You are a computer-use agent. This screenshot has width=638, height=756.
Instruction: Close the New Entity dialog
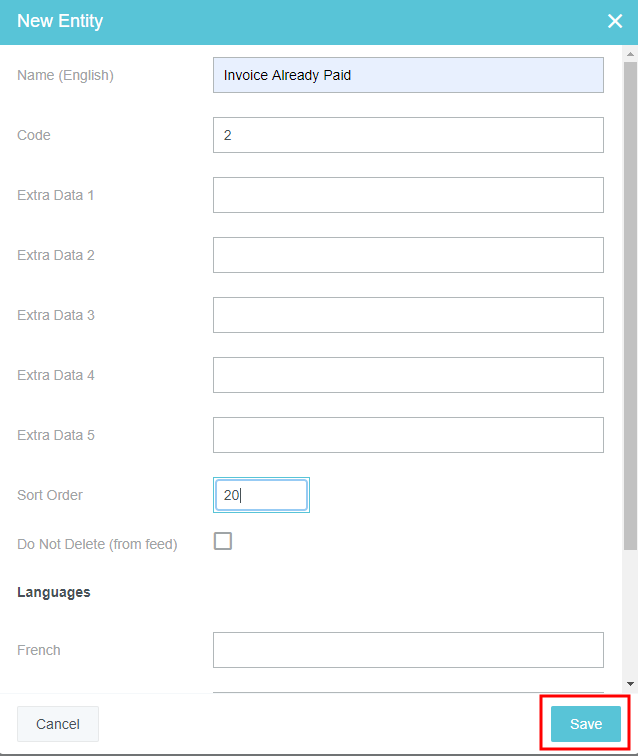click(615, 21)
